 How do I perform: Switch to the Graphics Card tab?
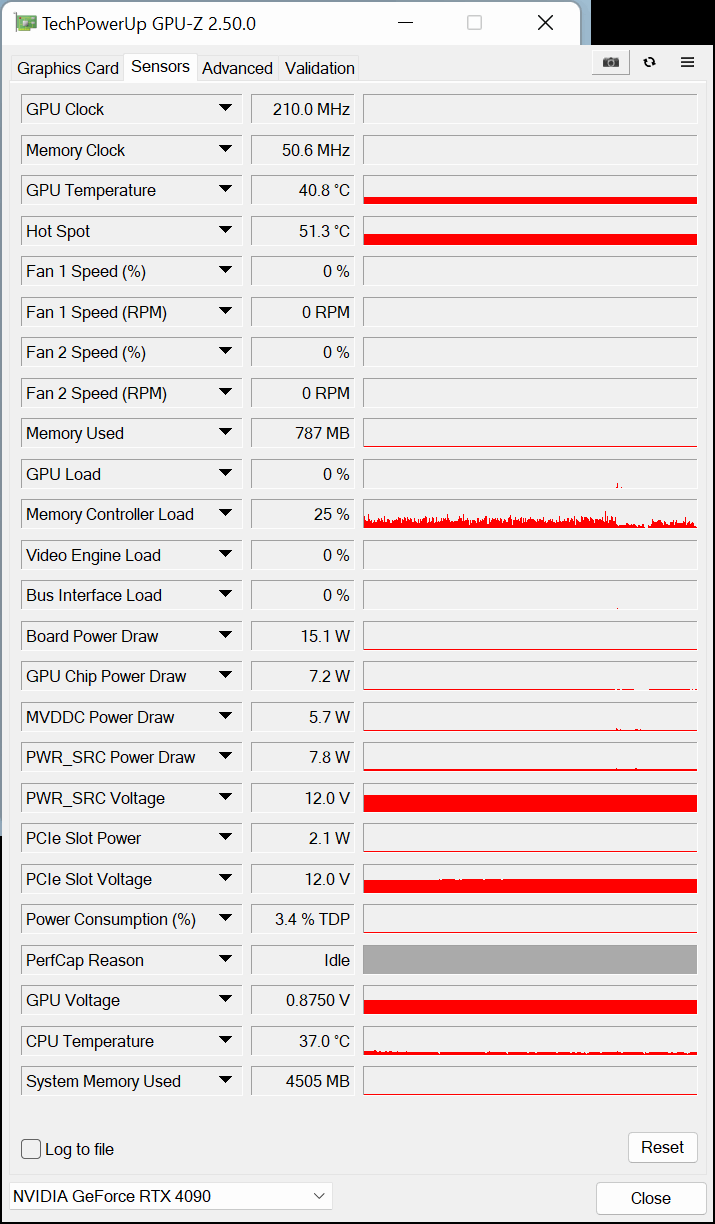[x=68, y=68]
